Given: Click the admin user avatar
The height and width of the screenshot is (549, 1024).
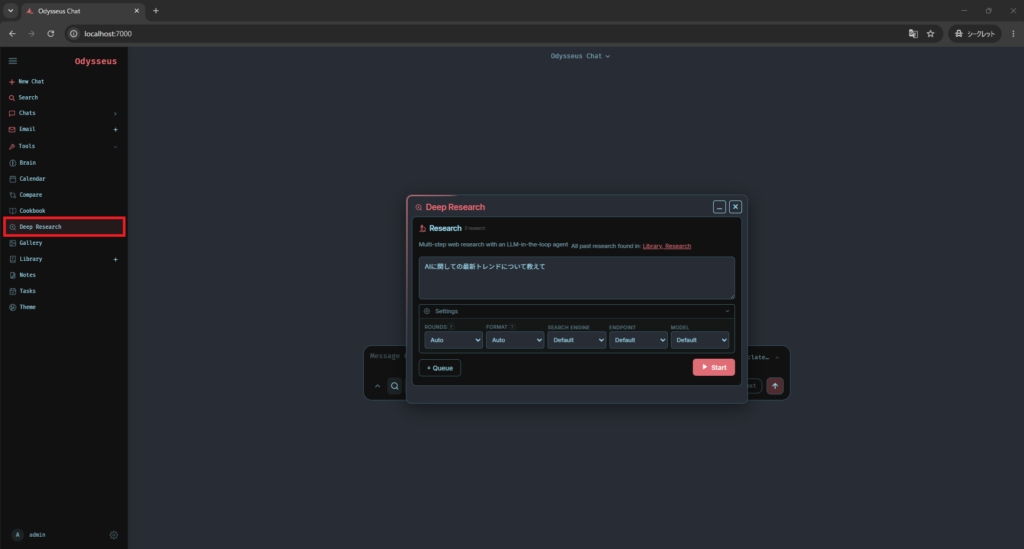Looking at the screenshot, I should 18,535.
